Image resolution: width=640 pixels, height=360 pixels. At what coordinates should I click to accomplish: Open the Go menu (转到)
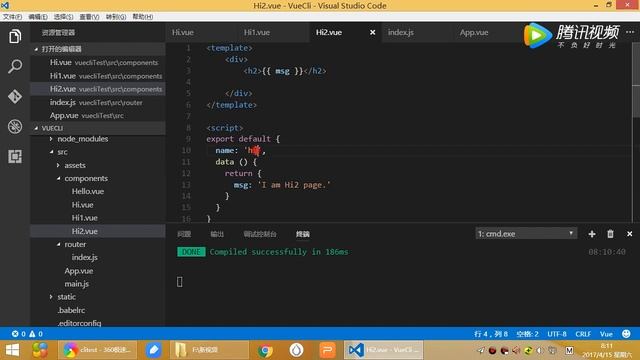[116, 17]
